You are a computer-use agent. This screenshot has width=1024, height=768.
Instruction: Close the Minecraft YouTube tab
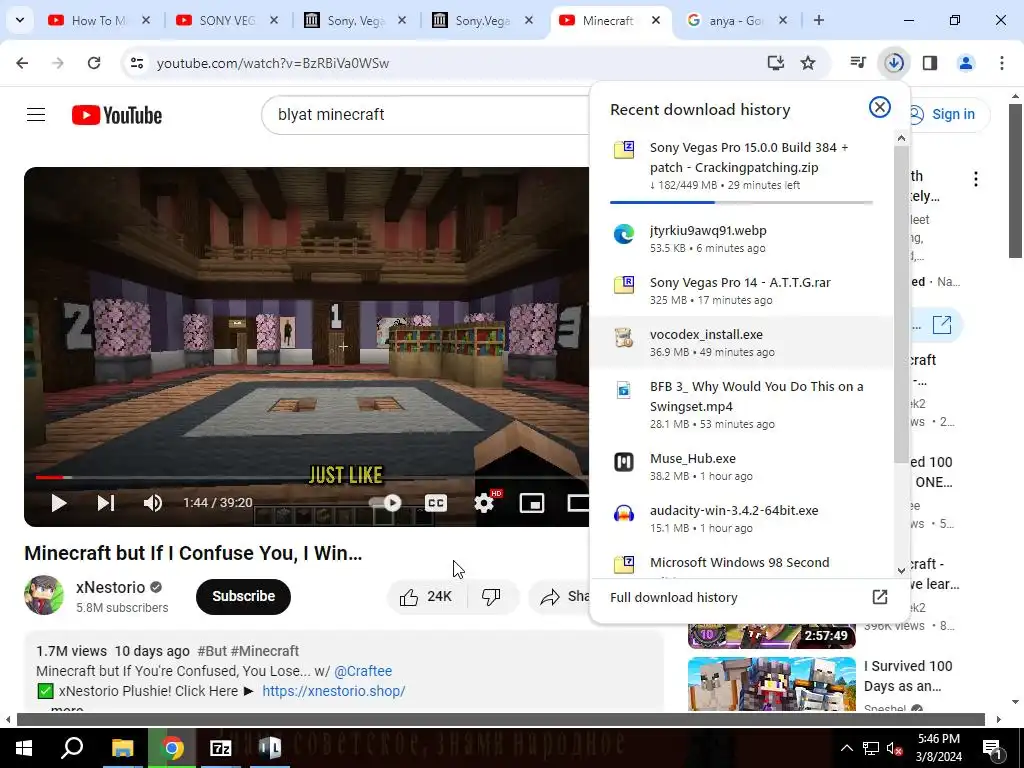pyautogui.click(x=656, y=20)
